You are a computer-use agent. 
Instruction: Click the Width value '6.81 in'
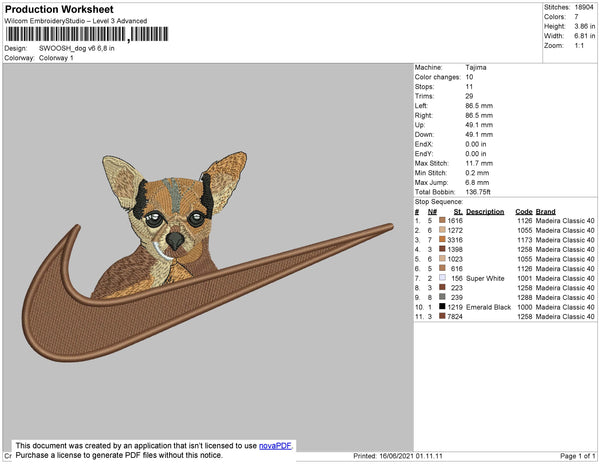pyautogui.click(x=585, y=36)
